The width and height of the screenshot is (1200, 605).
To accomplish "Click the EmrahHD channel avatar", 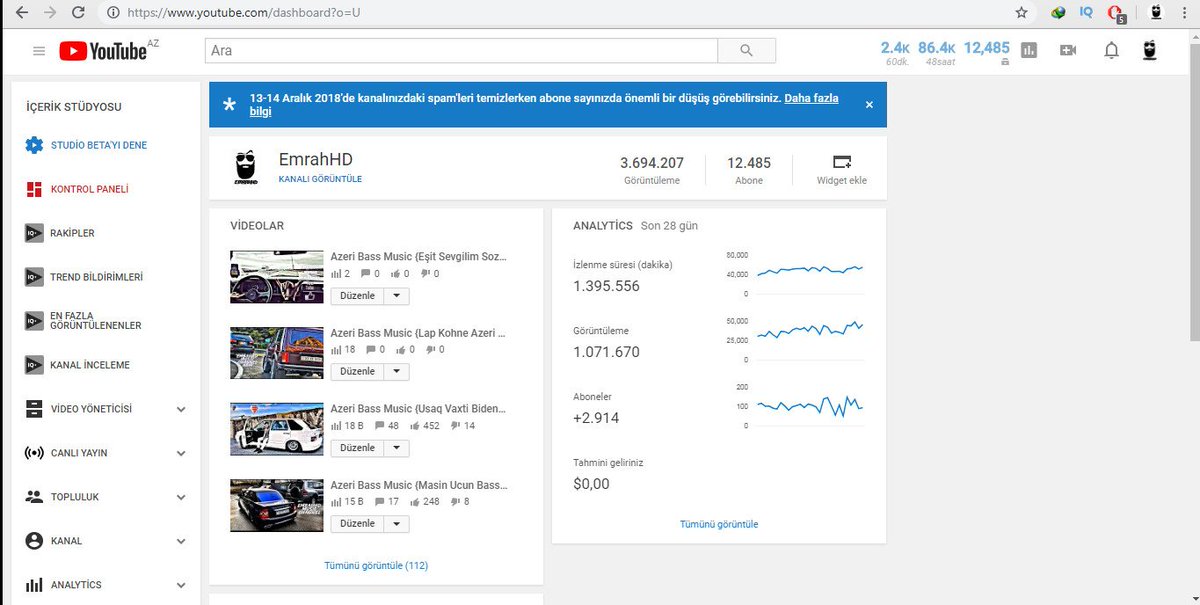I will click(245, 168).
